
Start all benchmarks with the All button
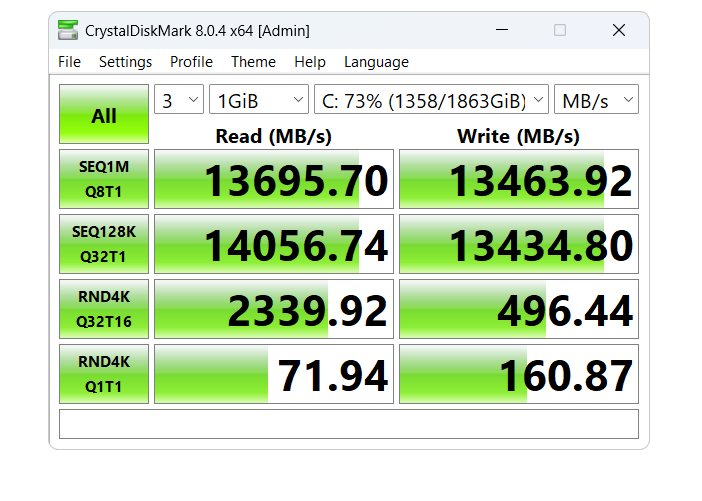point(104,114)
